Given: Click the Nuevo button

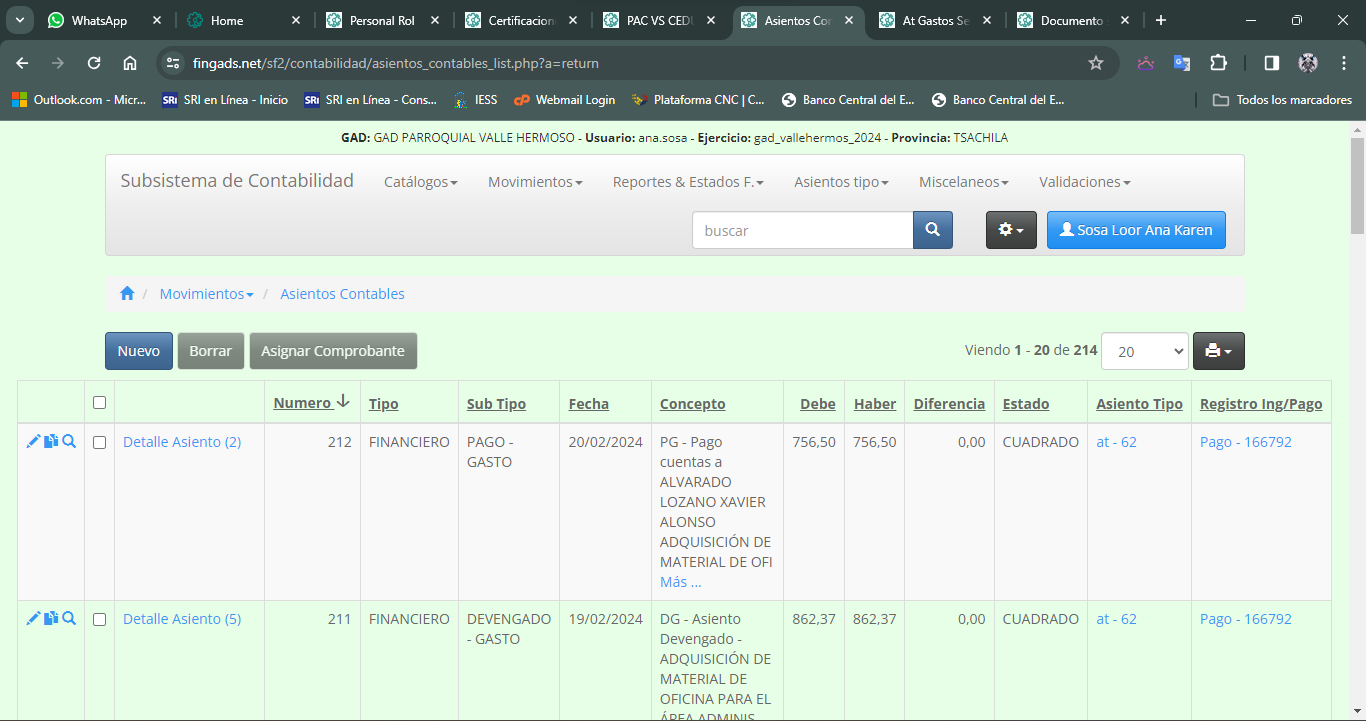Looking at the screenshot, I should point(139,351).
